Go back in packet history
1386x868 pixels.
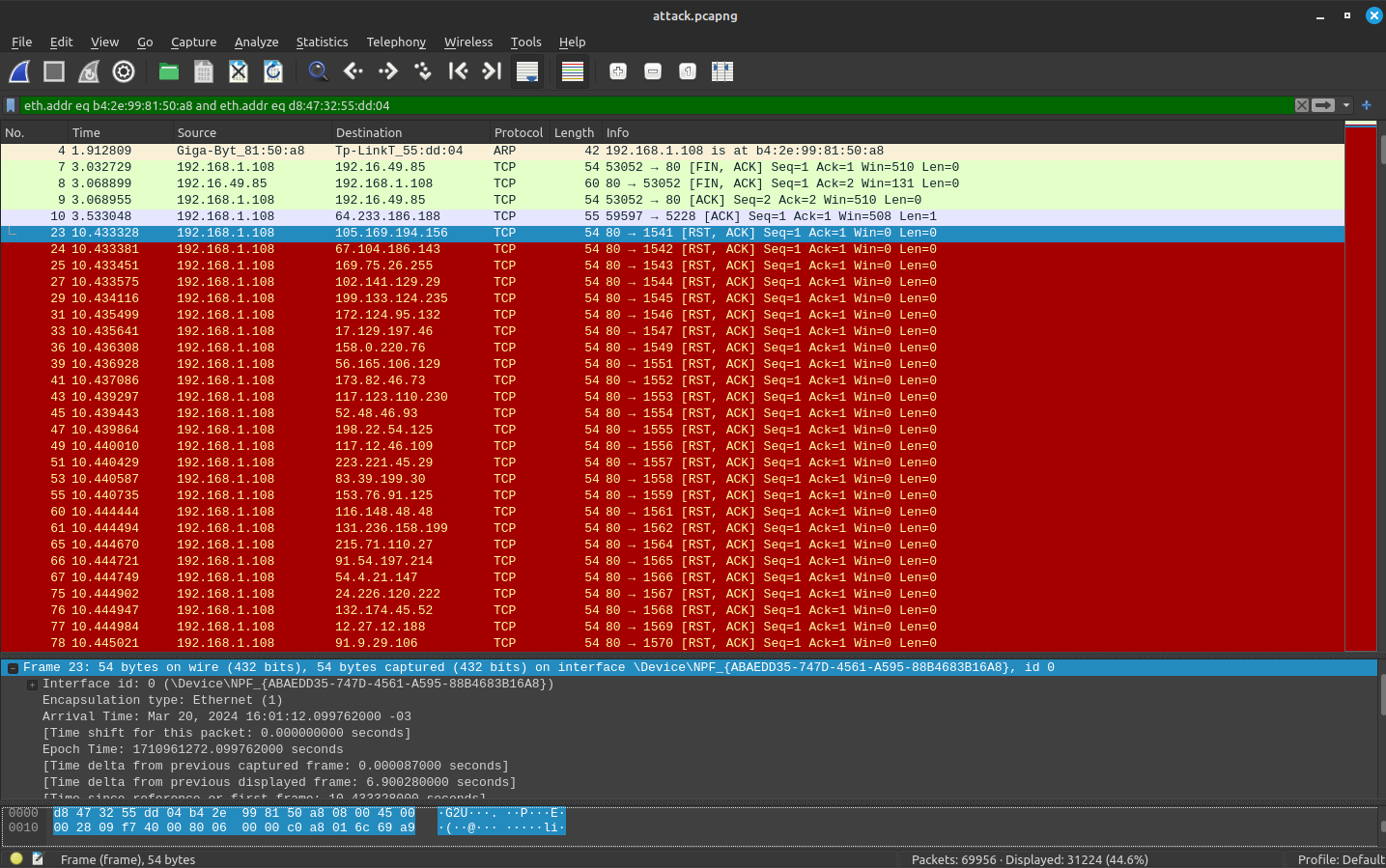click(x=354, y=71)
